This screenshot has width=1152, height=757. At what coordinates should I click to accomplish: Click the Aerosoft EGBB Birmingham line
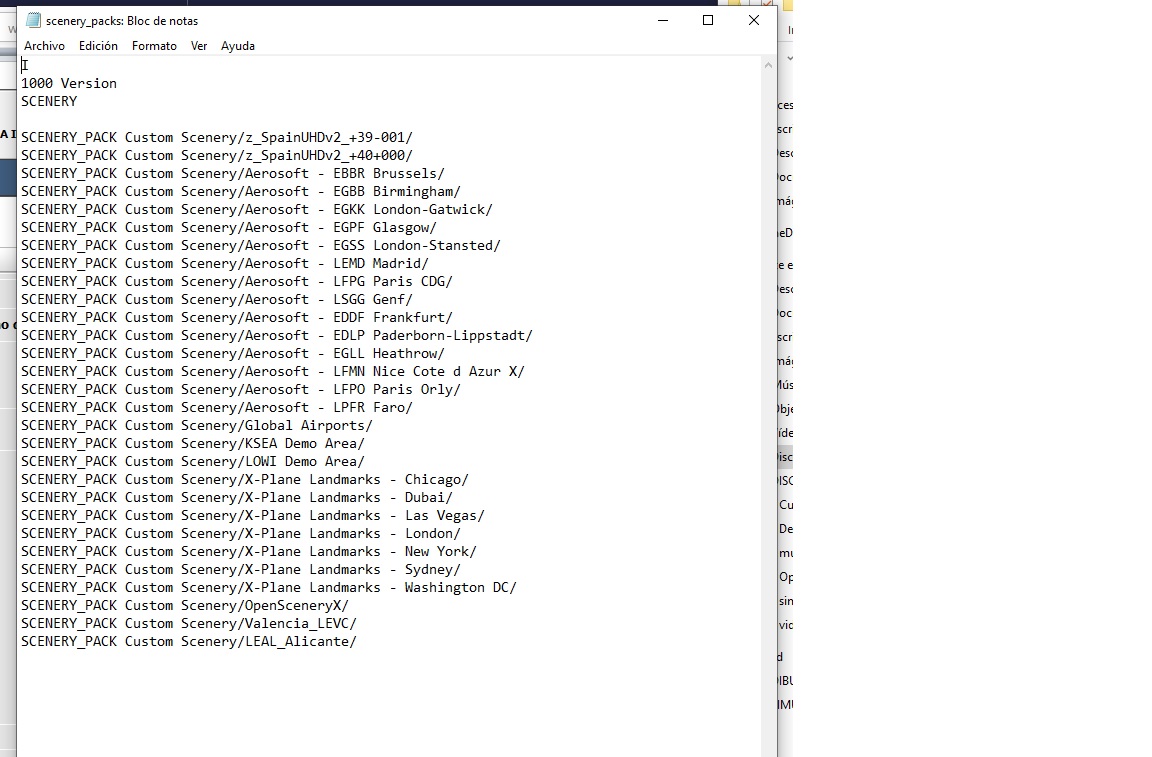tap(241, 192)
